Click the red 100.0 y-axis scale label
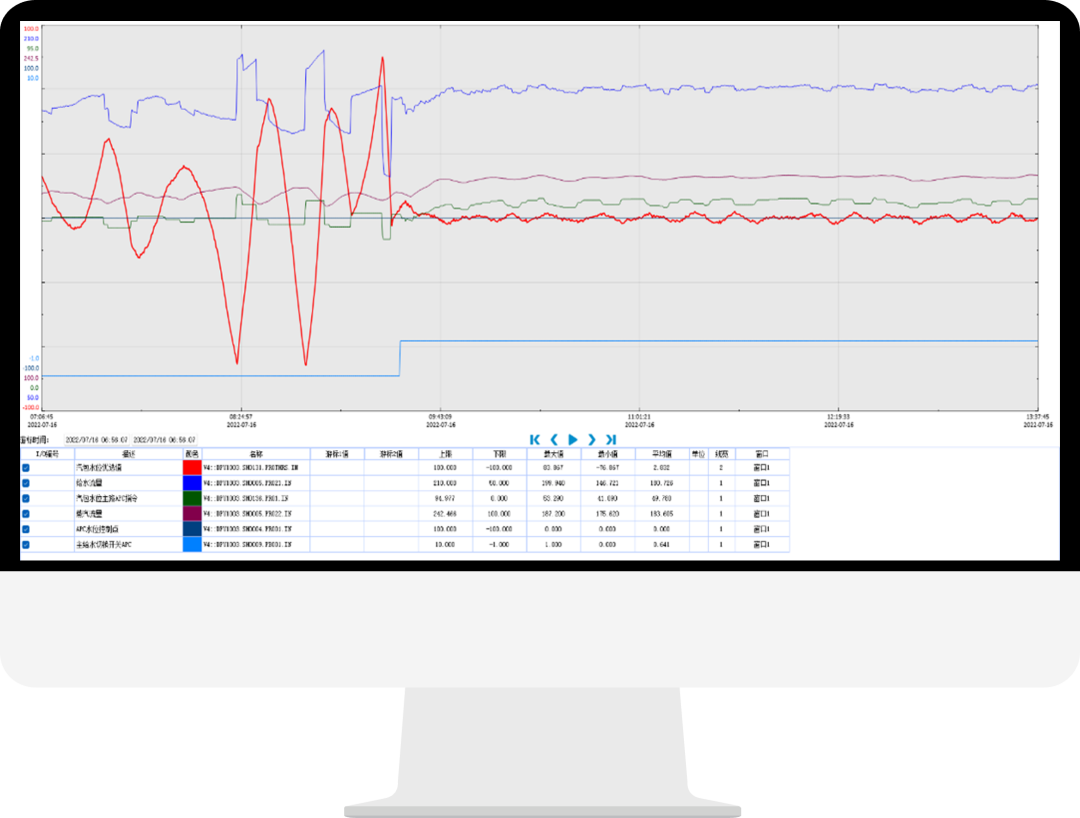 [31, 29]
